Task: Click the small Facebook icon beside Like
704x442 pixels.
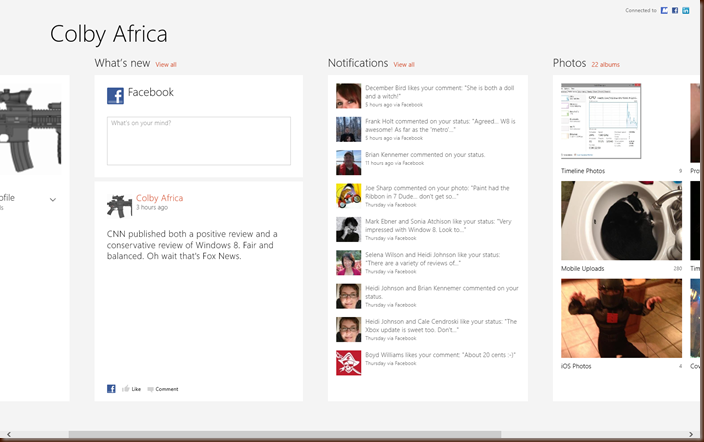Action: pyautogui.click(x=111, y=389)
